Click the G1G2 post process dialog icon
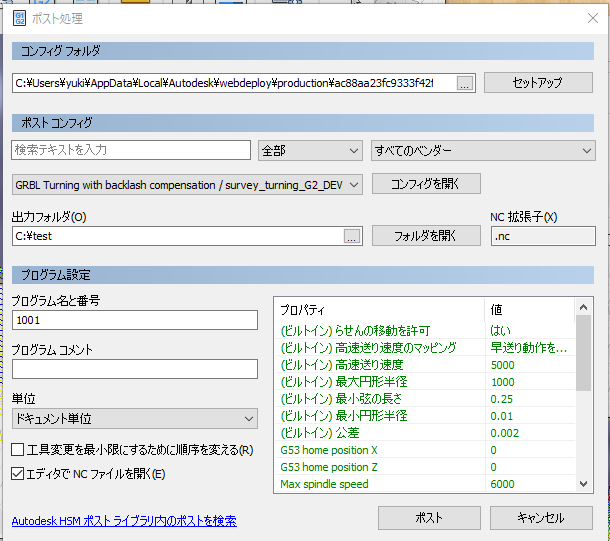The image size is (610, 541). click(19, 18)
